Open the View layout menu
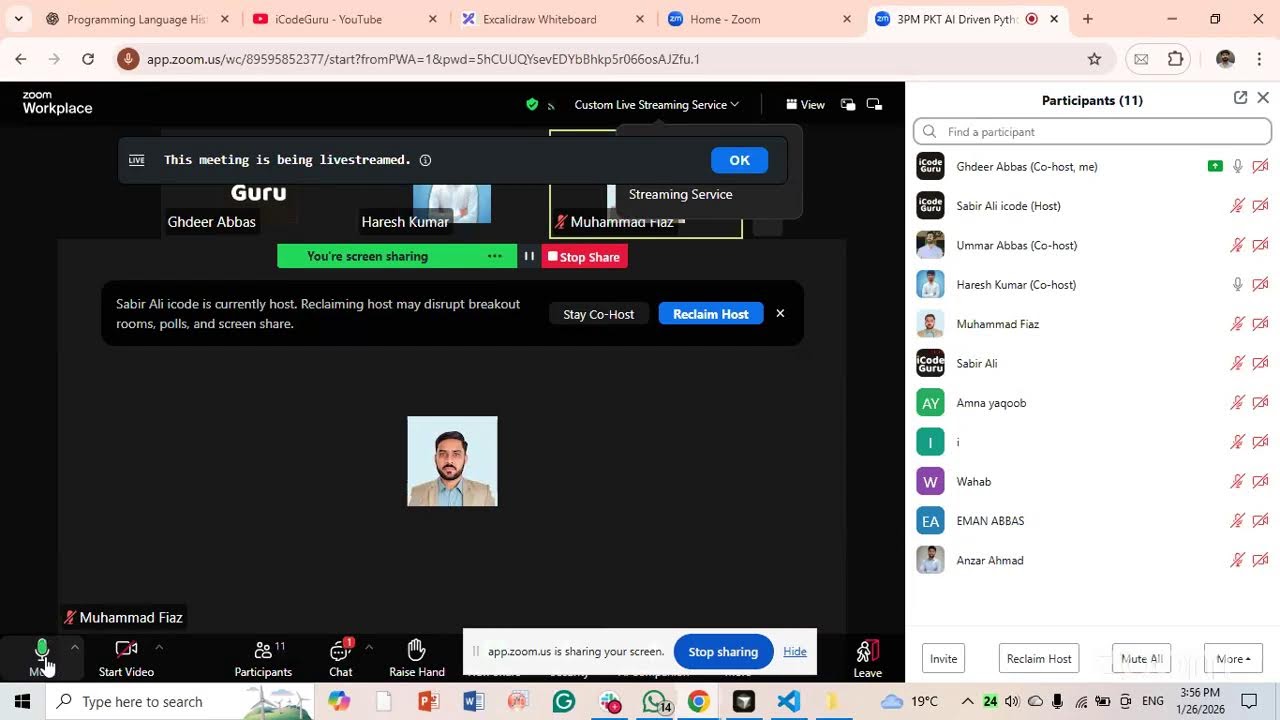The image size is (1280, 720). [805, 104]
